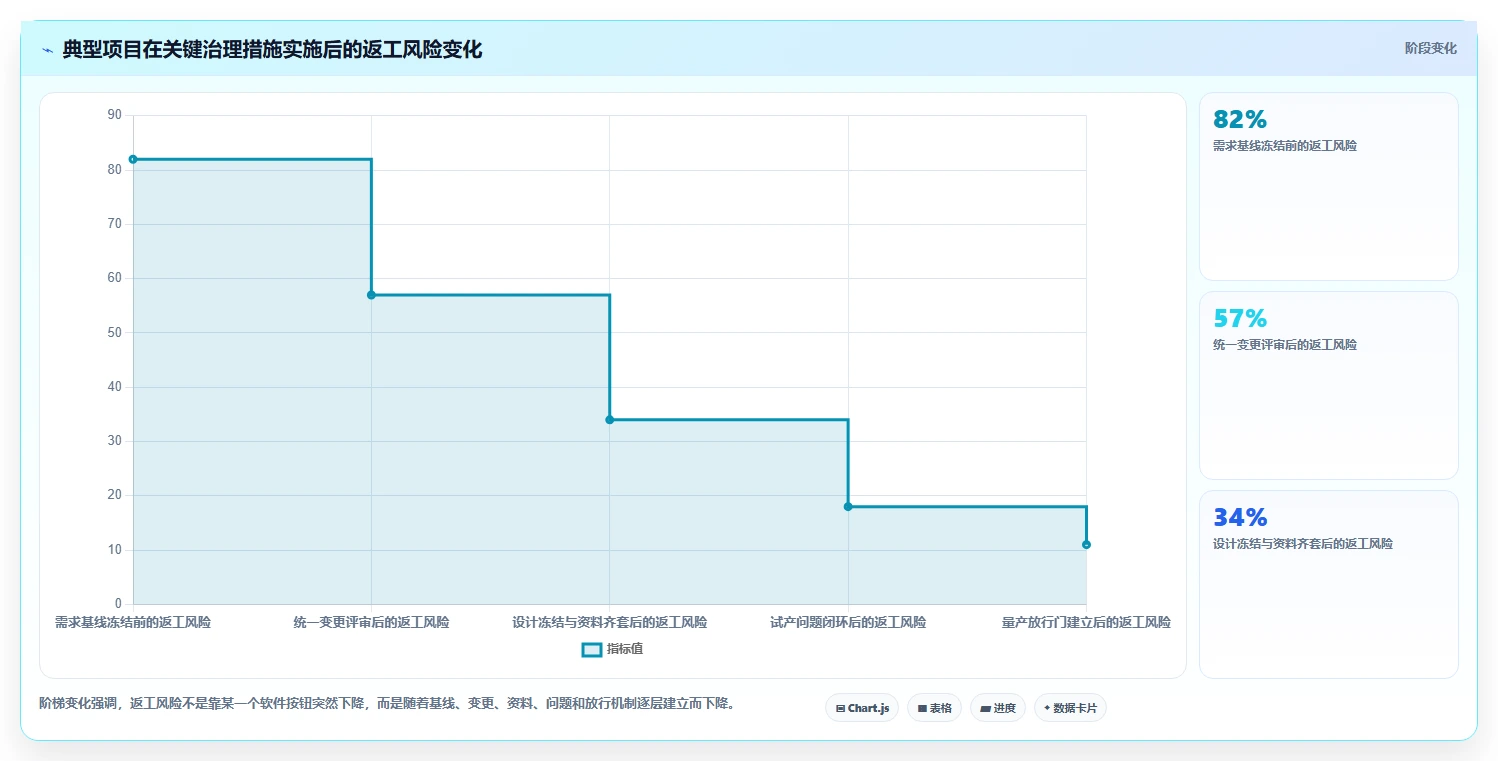This screenshot has width=1498, height=761.
Task: Click the 82% statistic card value
Action: pos(1240,119)
